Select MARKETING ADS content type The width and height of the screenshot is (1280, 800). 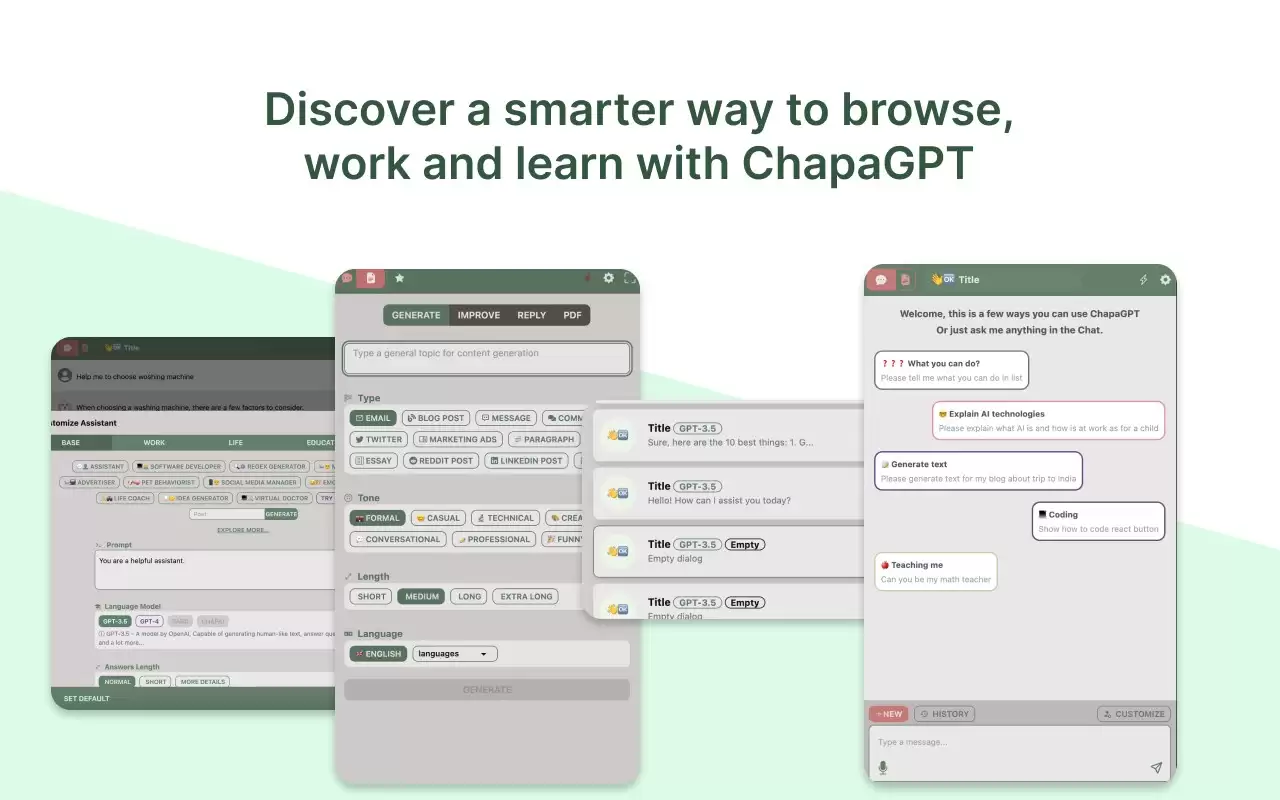457,439
